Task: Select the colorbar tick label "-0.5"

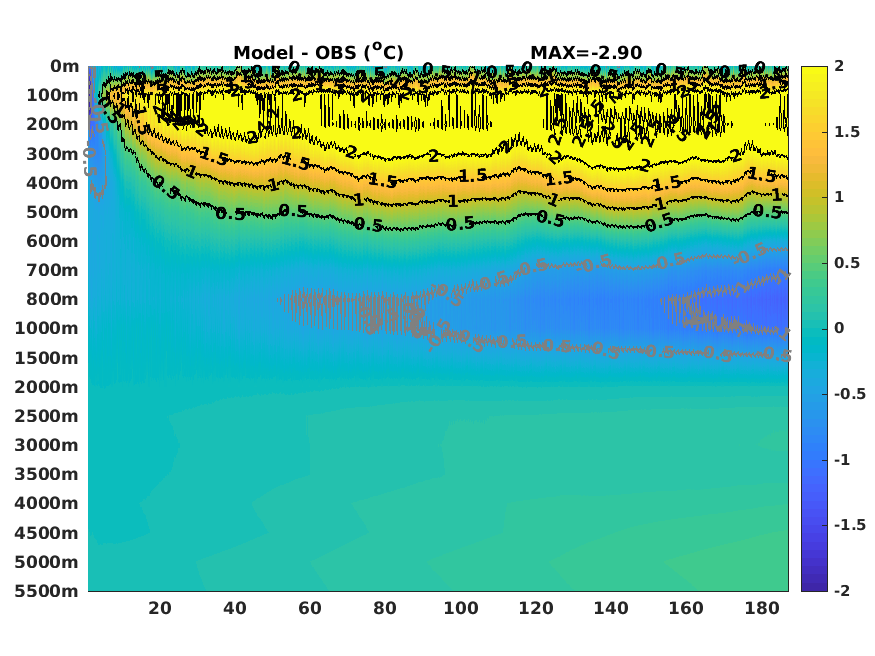Action: click(850, 394)
